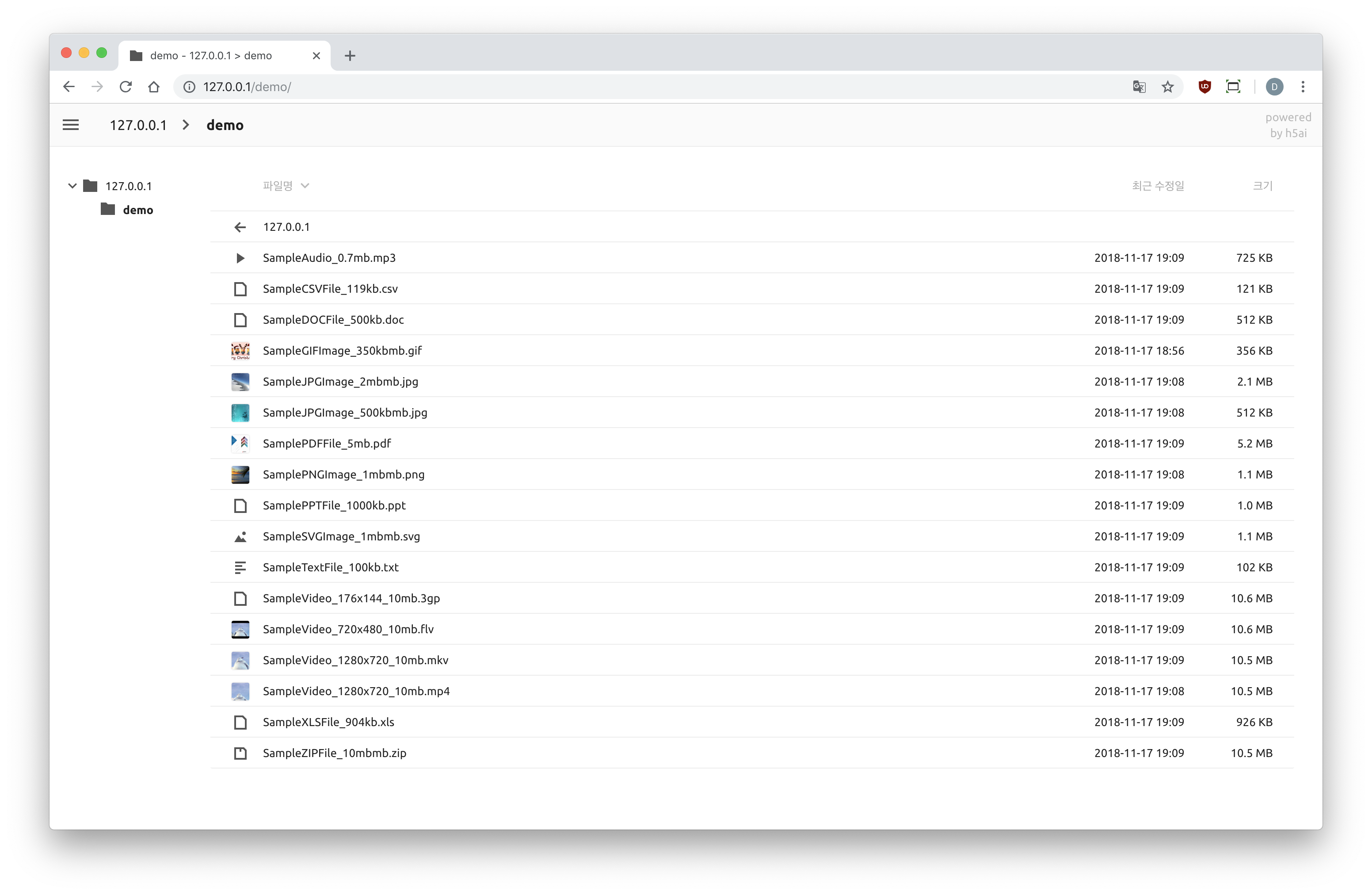This screenshot has height=895, width=1372.
Task: Click the play icon beside SampleAudio mp3
Action: [x=240, y=258]
